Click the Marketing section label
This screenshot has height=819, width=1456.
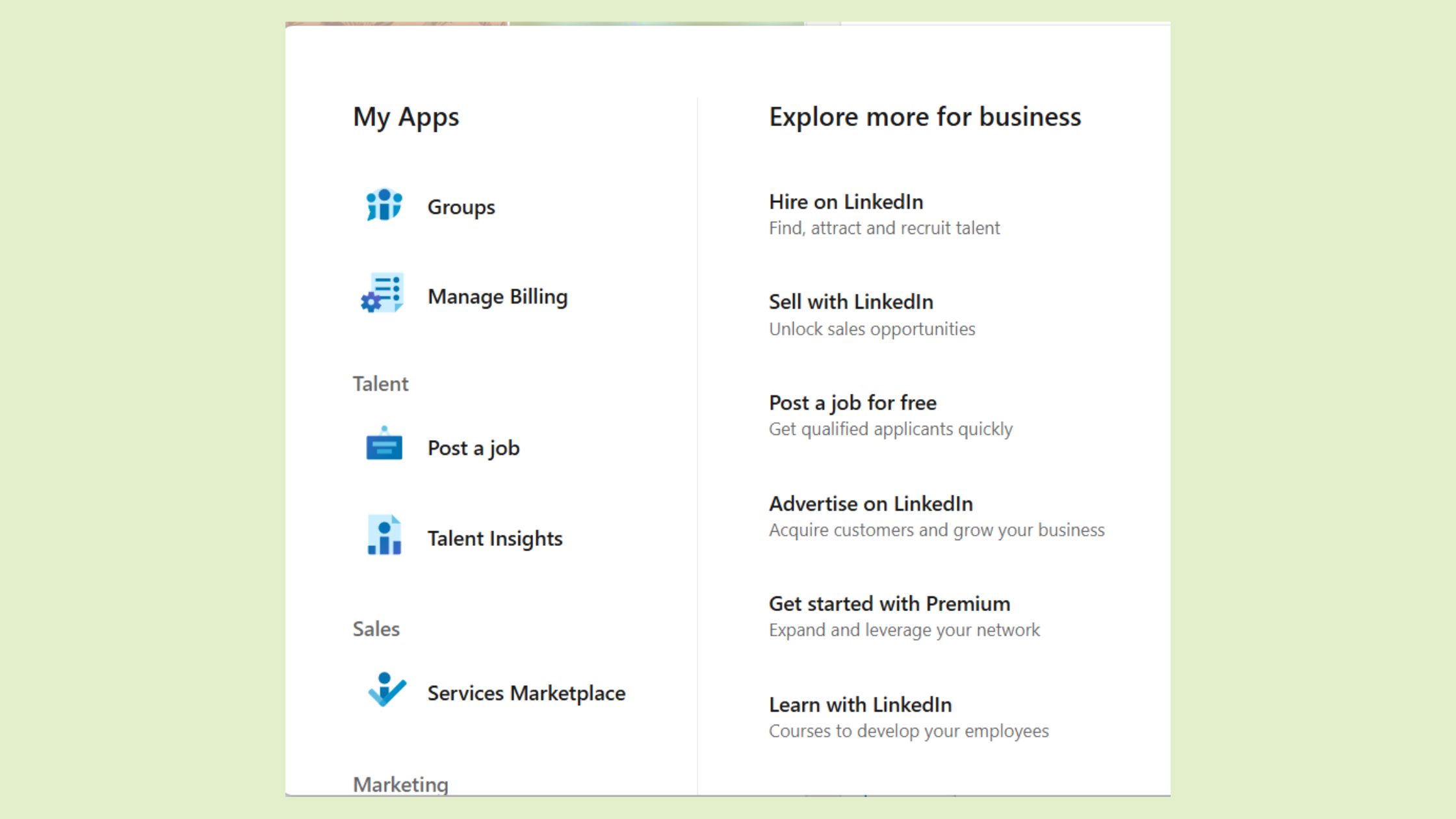(x=400, y=785)
